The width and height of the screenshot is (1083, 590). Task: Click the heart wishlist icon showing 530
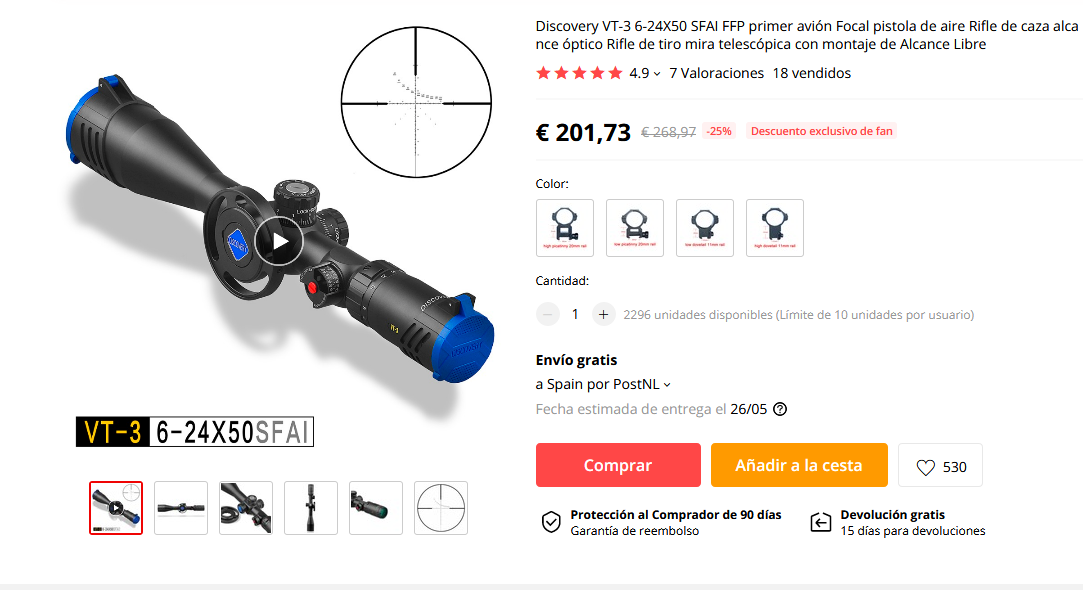(926, 467)
